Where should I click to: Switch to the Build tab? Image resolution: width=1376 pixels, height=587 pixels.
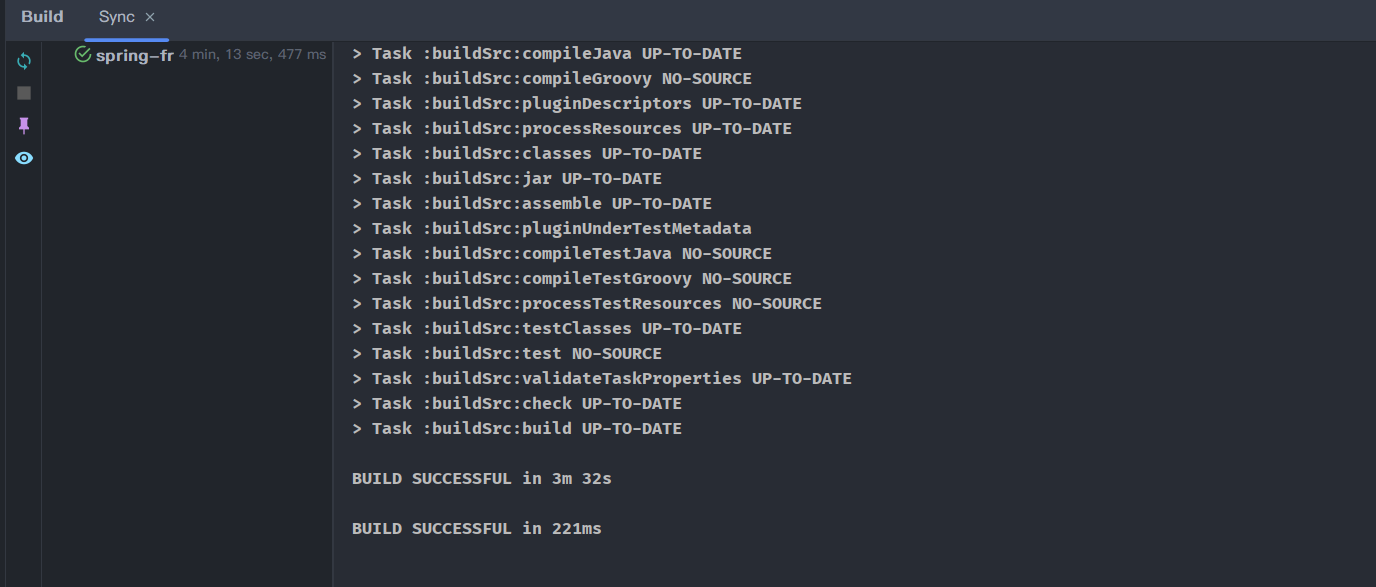coord(42,17)
